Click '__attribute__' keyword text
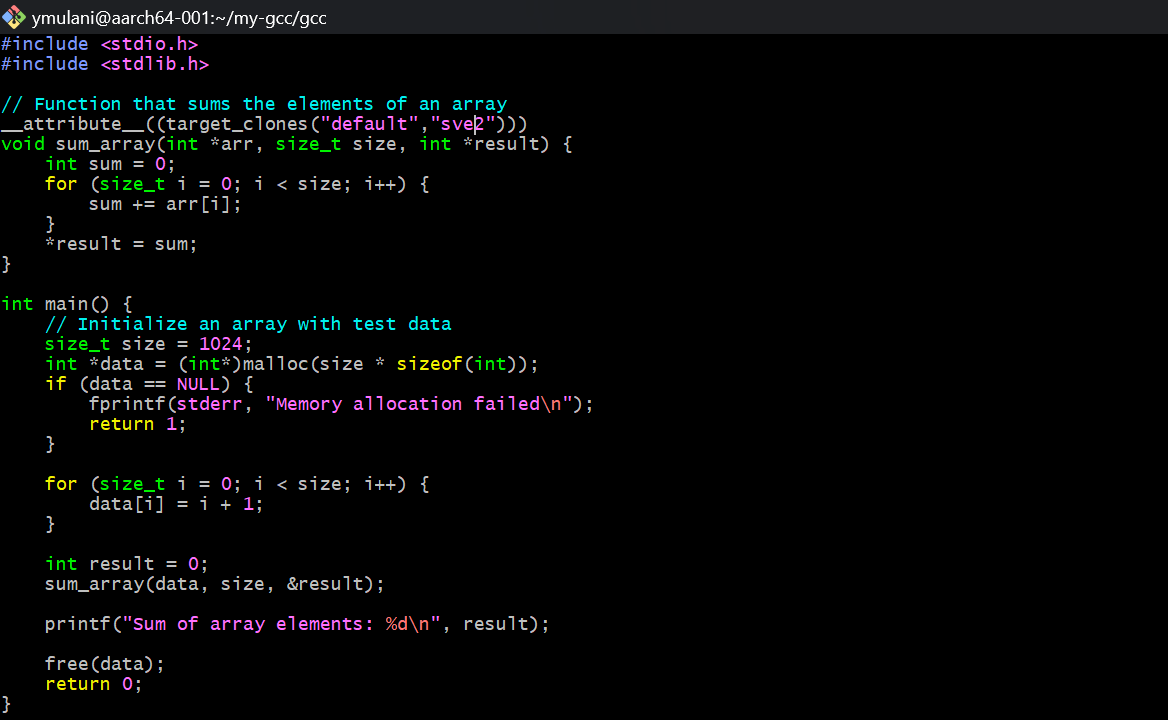Viewport: 1168px width, 720px height. click(x=72, y=124)
